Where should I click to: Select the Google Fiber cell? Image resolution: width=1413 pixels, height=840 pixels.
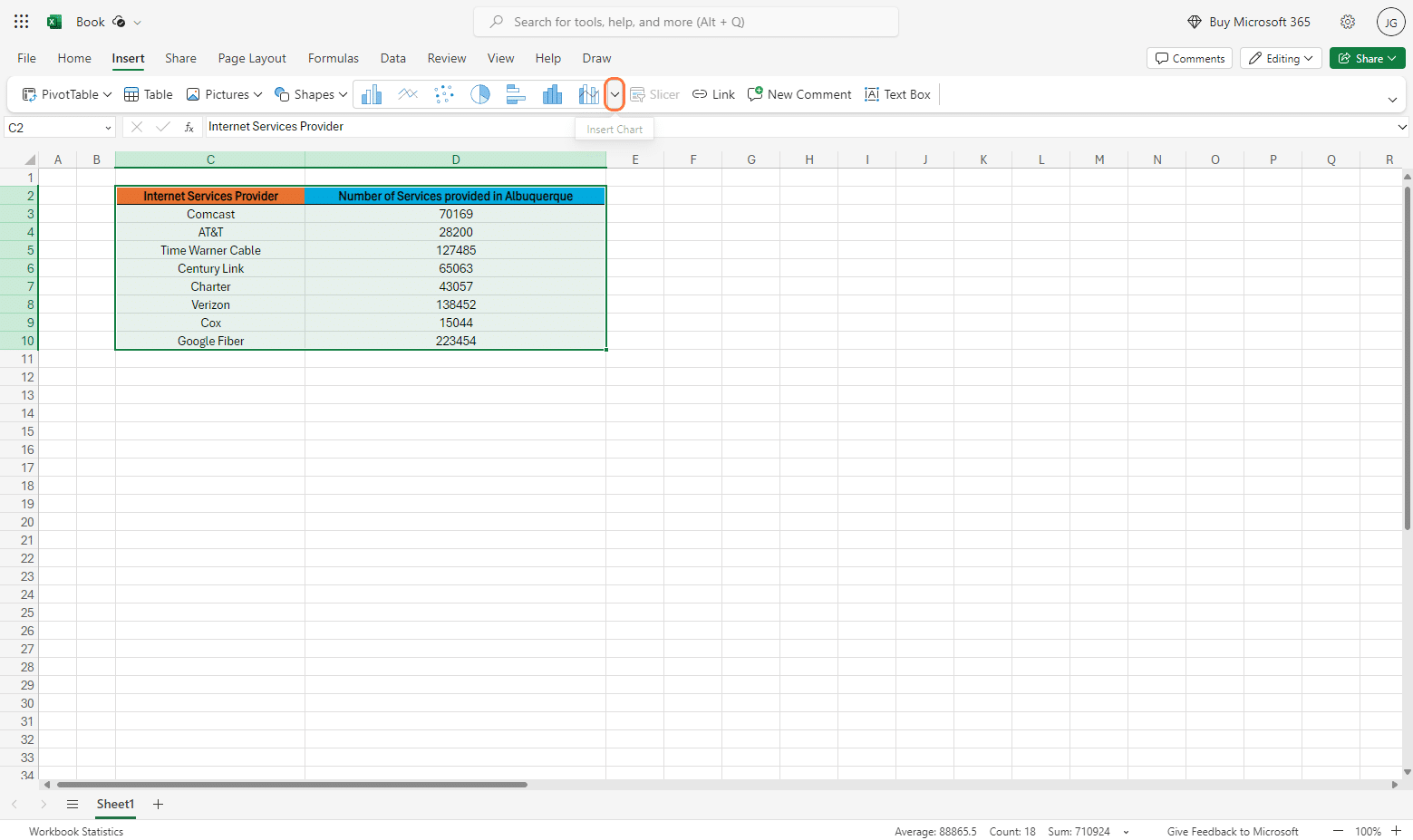(210, 341)
